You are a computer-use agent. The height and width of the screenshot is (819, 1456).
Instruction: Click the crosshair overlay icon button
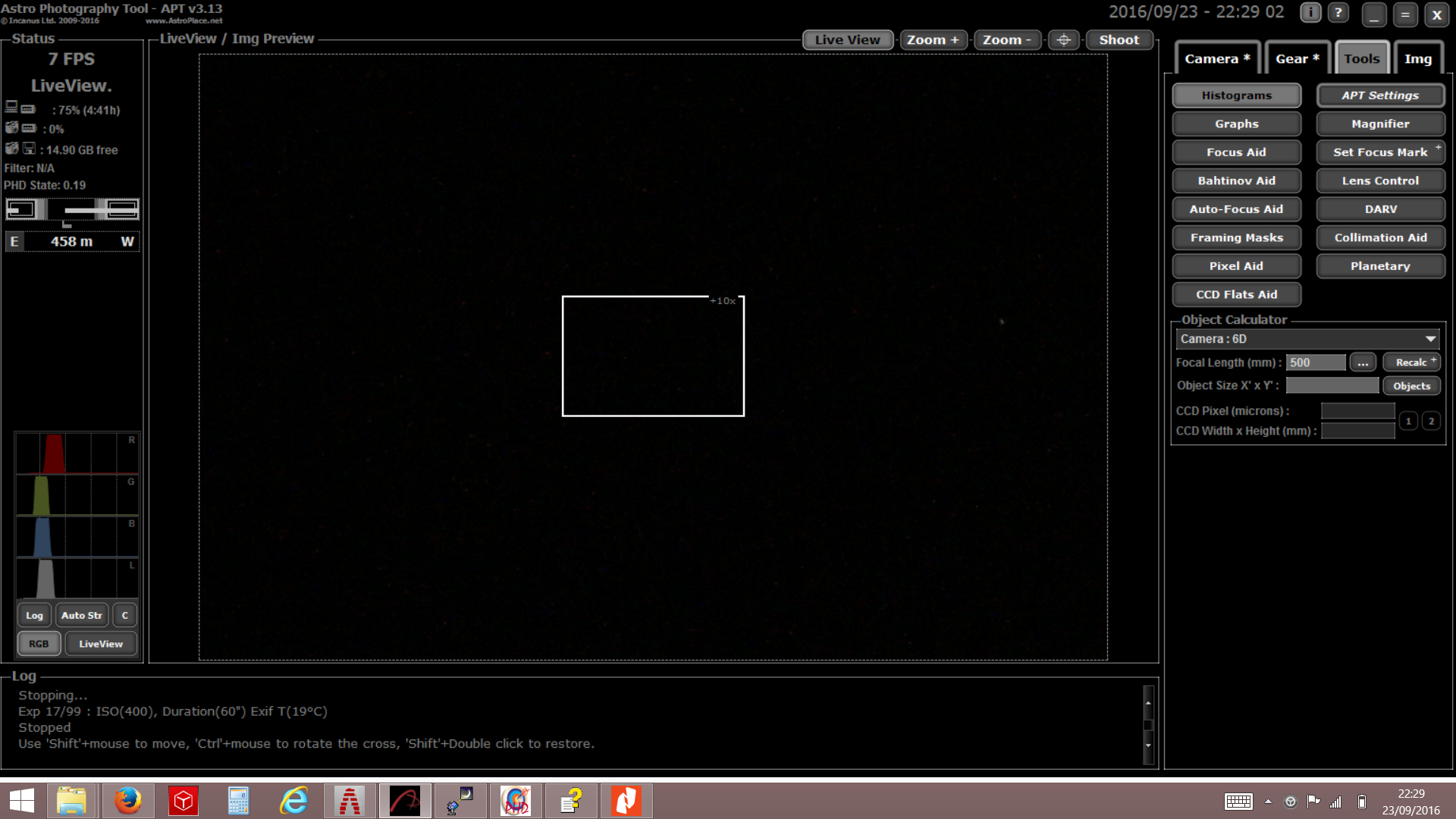[1063, 39]
